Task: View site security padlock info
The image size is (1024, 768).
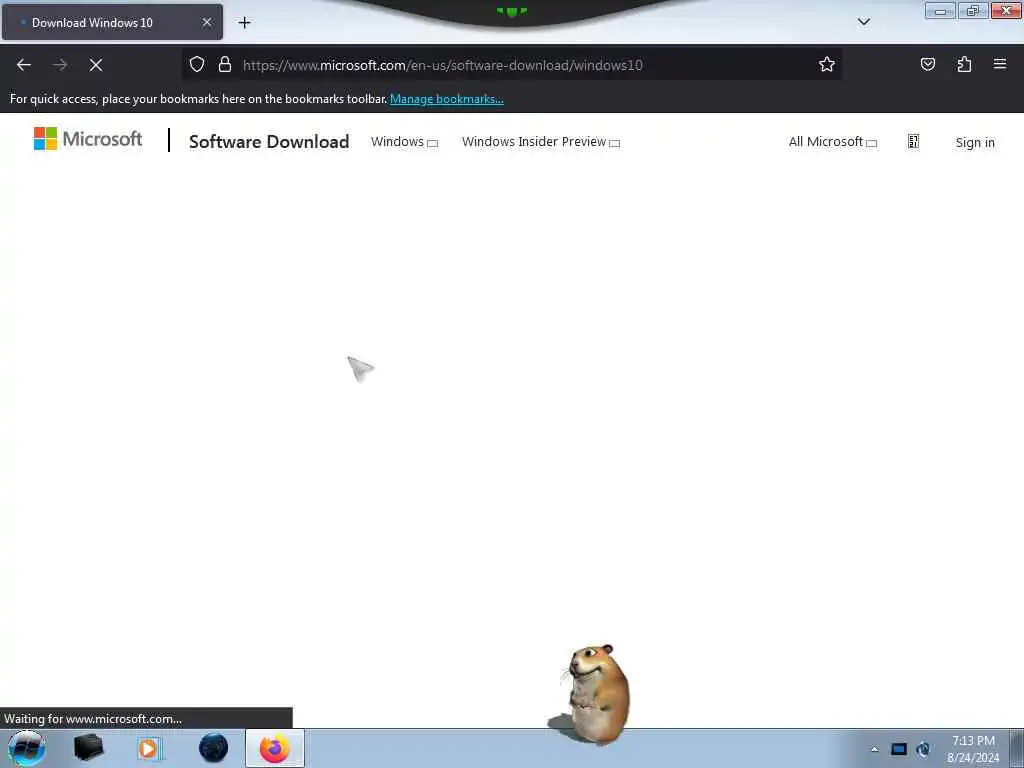Action: (225, 65)
